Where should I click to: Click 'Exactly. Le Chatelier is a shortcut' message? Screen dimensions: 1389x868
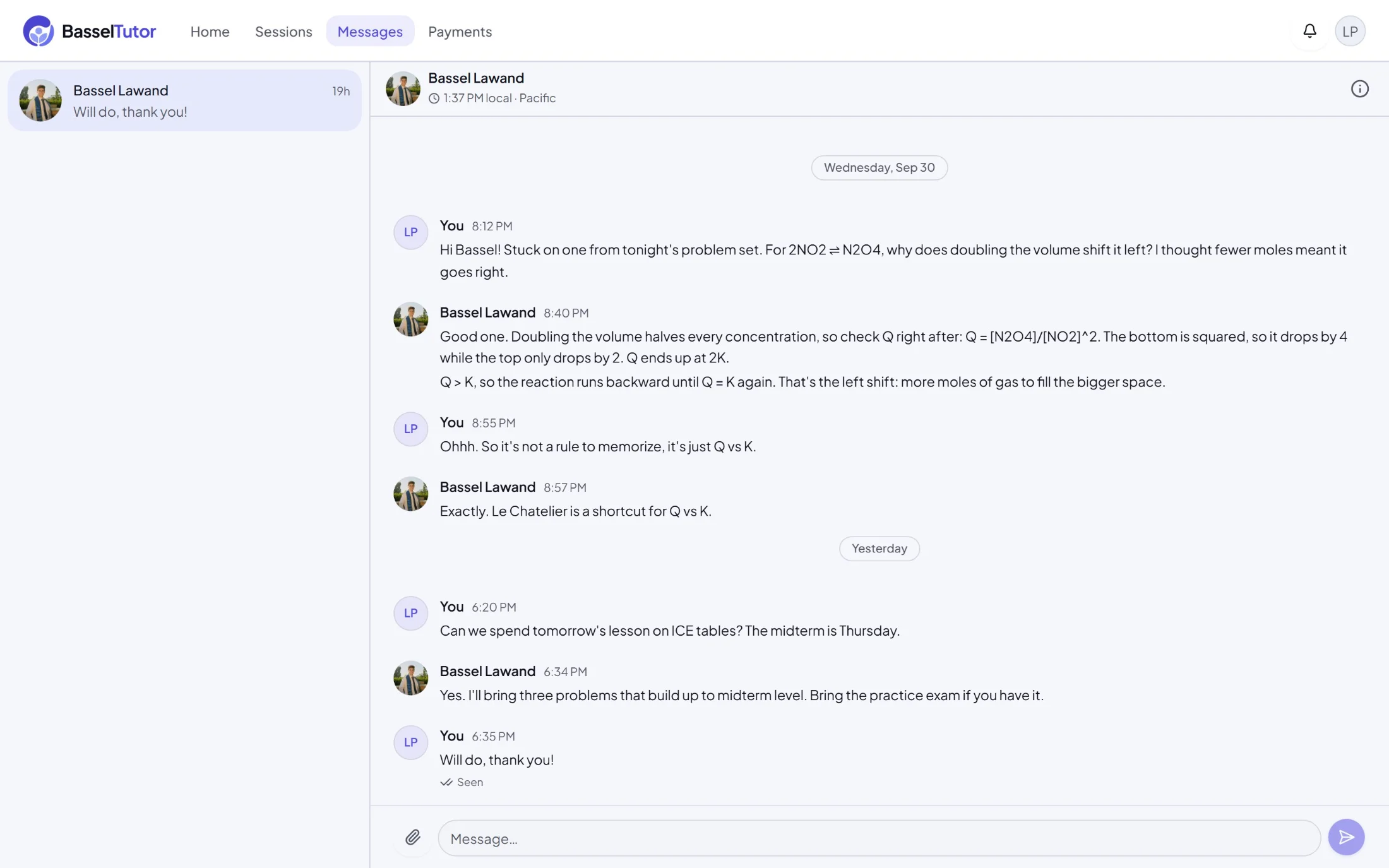(575, 511)
